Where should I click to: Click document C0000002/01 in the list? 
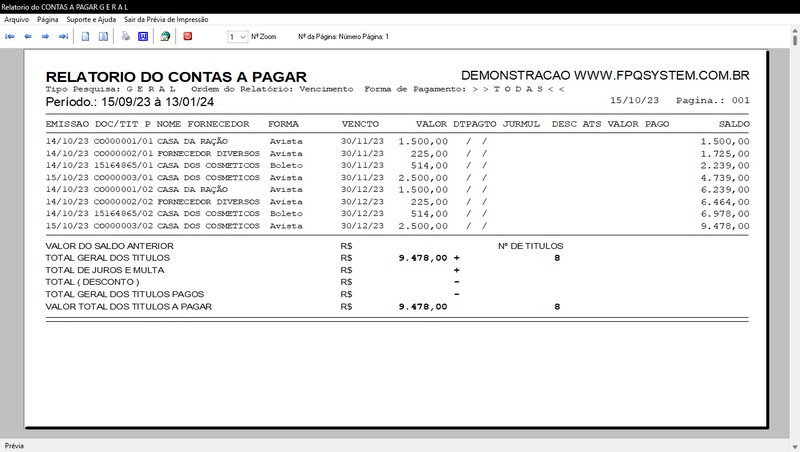point(123,154)
